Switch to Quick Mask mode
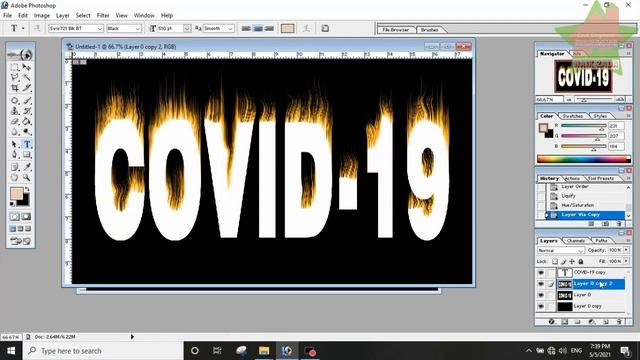The image size is (640, 360). click(26, 216)
